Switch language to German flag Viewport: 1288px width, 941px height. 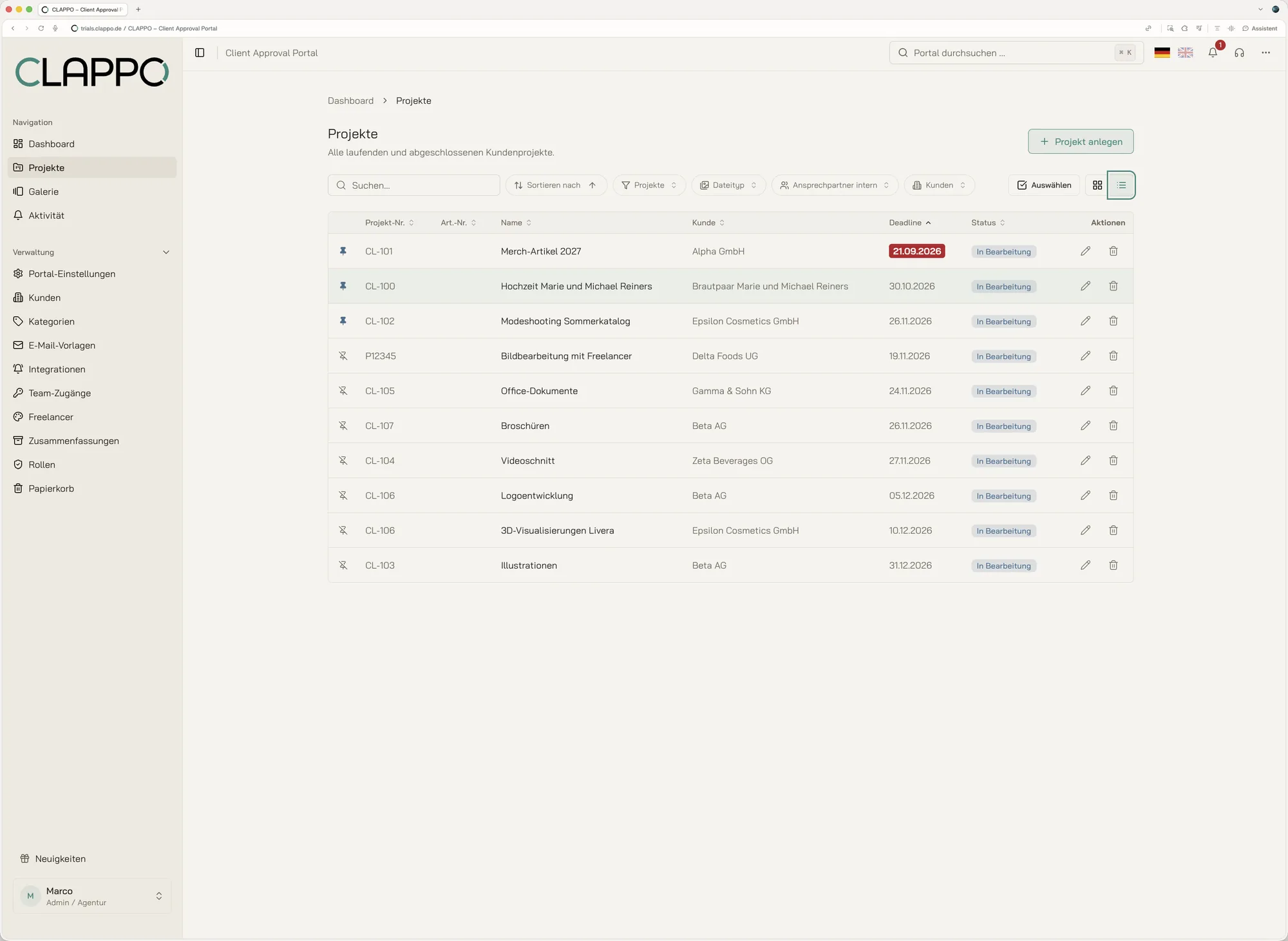pos(1162,53)
